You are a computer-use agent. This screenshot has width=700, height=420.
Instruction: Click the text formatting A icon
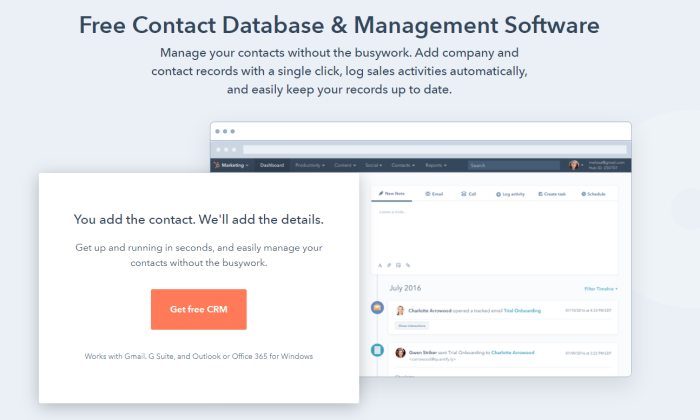[380, 265]
